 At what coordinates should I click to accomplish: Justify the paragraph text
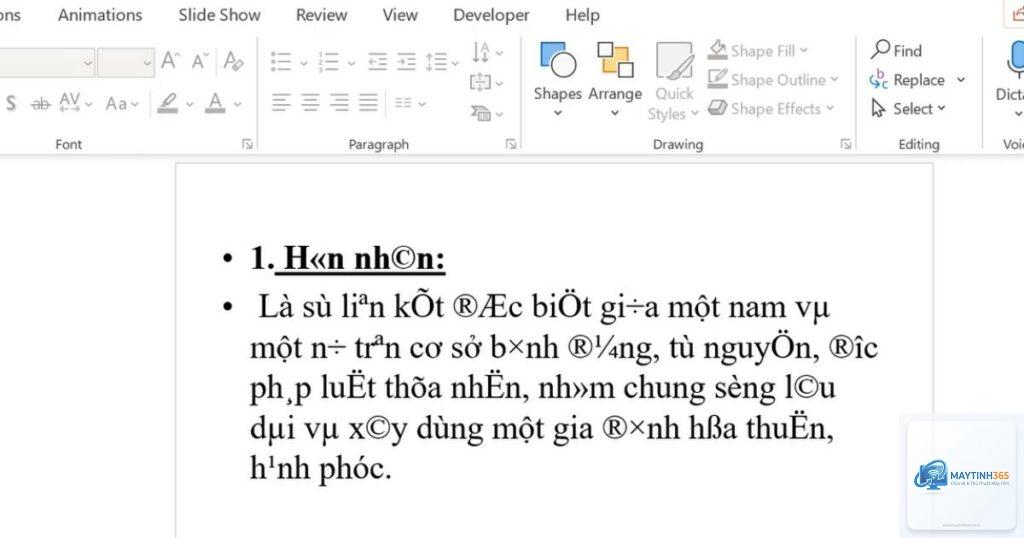pos(368,103)
